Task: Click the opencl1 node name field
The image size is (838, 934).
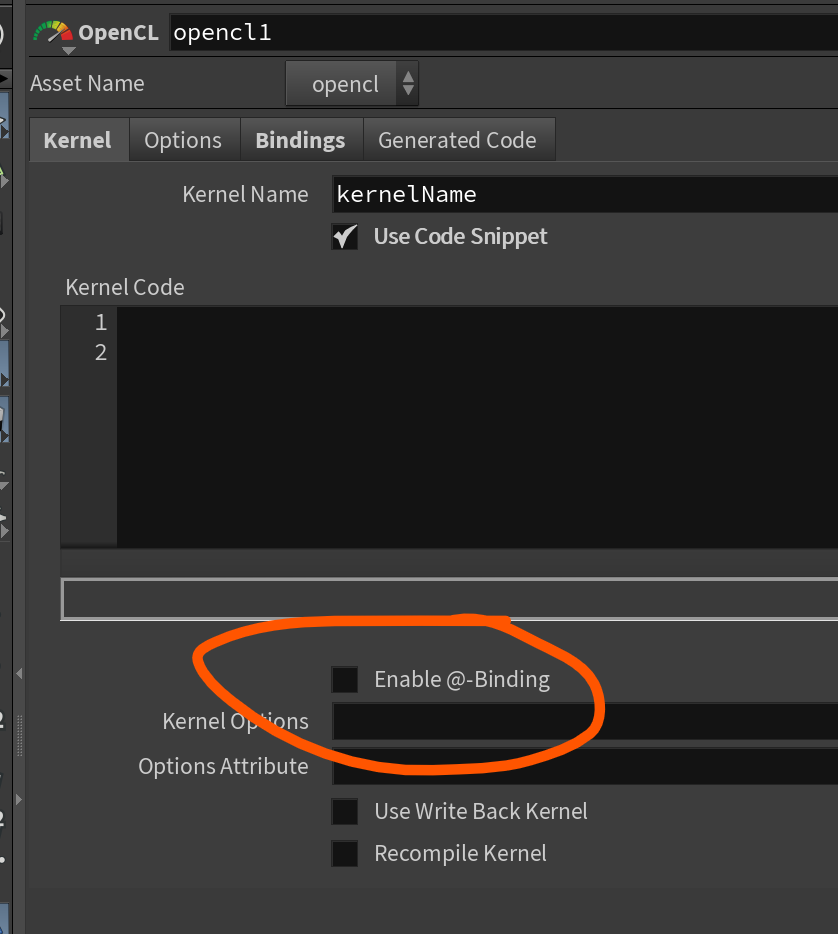Action: tap(500, 32)
